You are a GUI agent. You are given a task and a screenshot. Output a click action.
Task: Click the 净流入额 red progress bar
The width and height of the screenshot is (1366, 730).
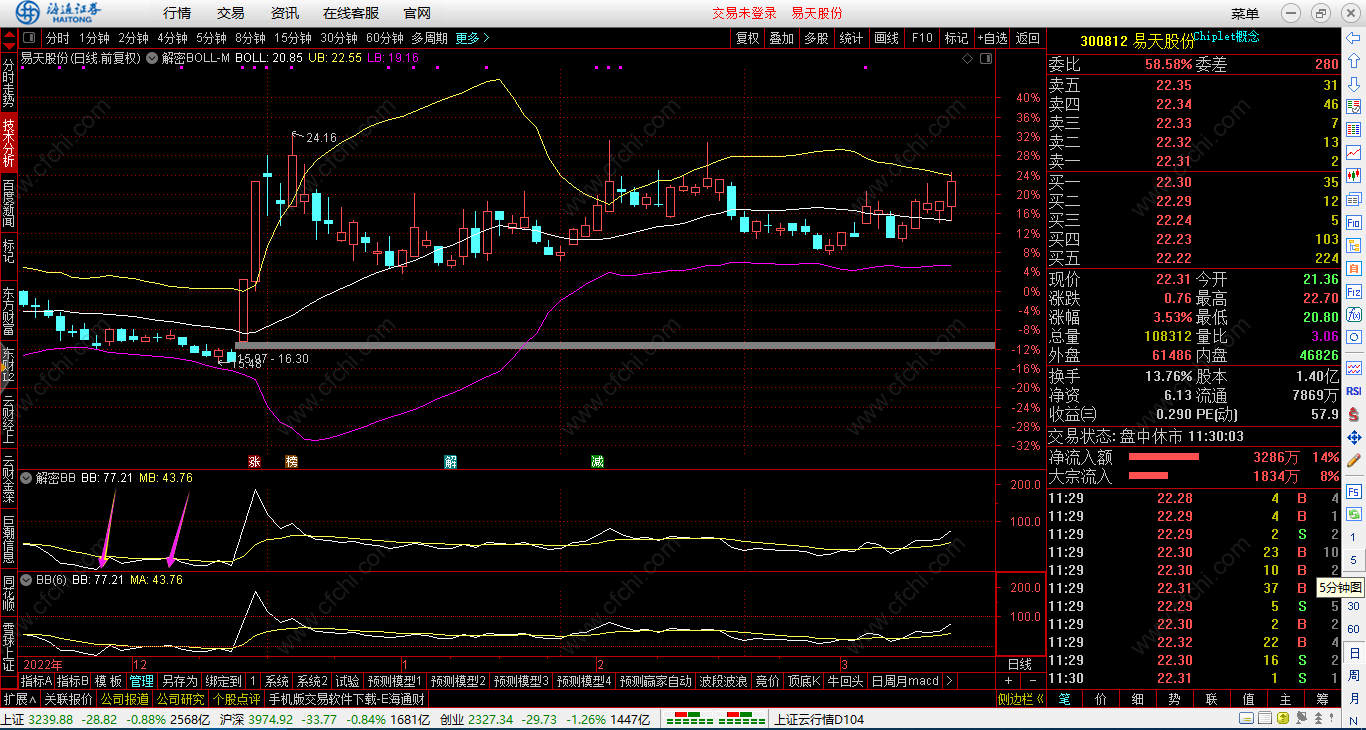(1164, 457)
